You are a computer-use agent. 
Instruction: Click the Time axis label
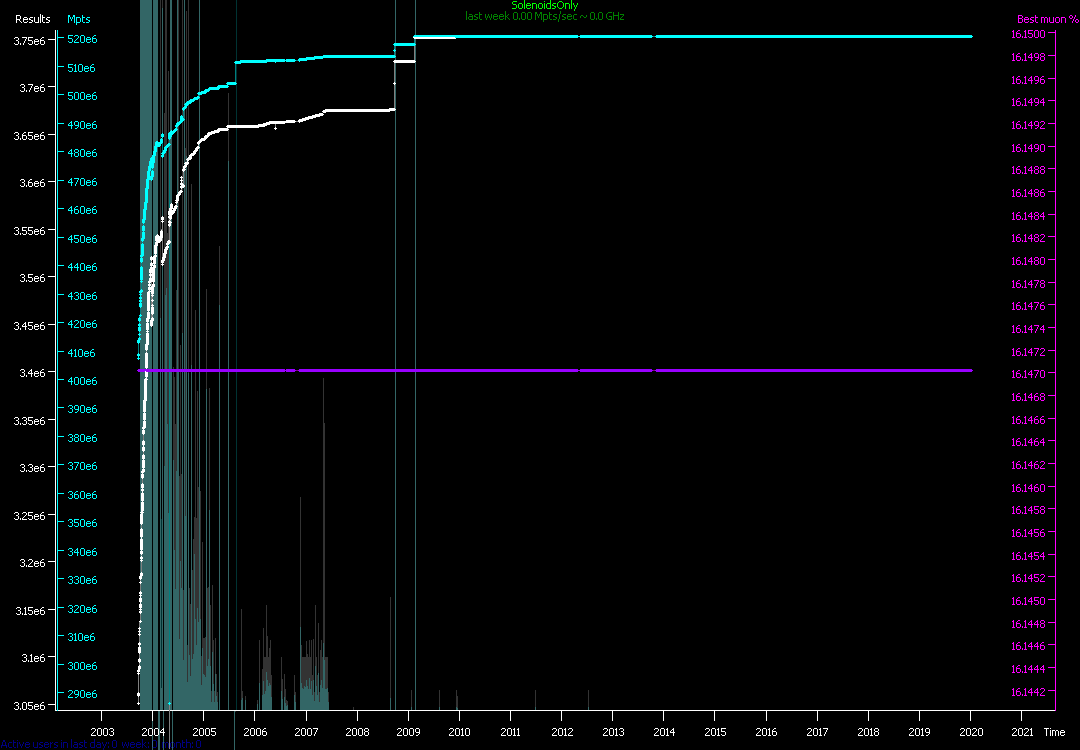point(1054,732)
